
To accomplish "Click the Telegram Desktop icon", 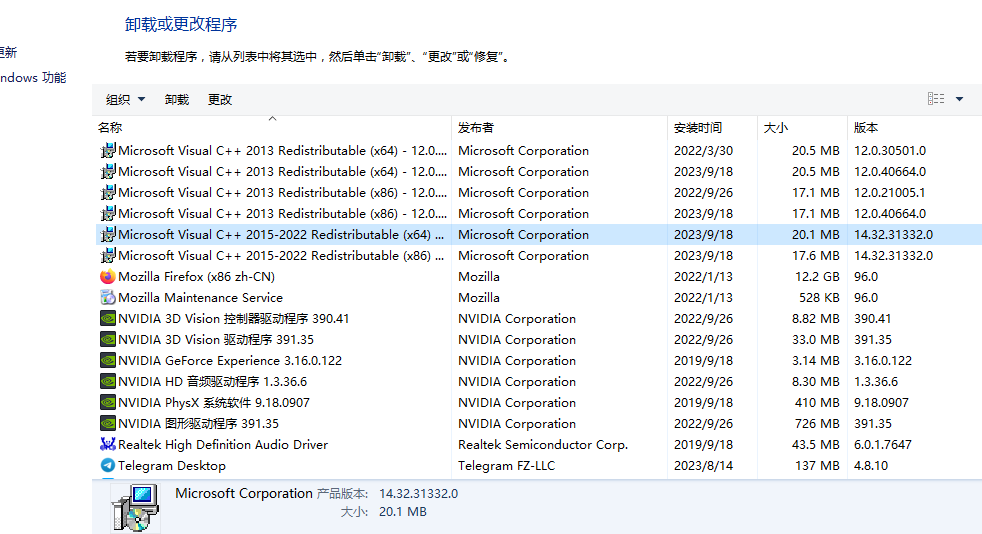I will pos(108,465).
